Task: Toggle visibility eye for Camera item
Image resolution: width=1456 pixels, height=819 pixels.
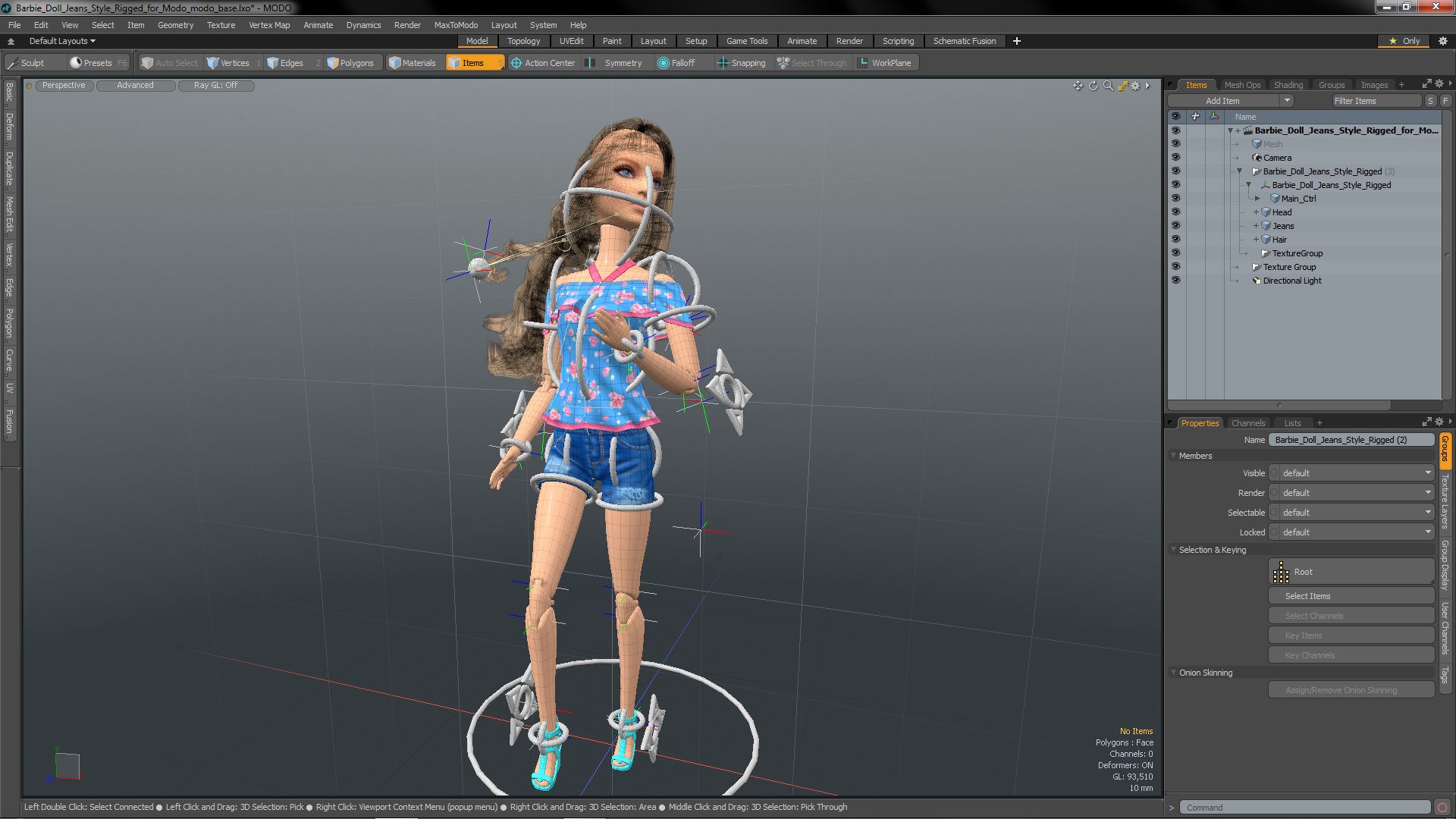Action: click(x=1175, y=158)
